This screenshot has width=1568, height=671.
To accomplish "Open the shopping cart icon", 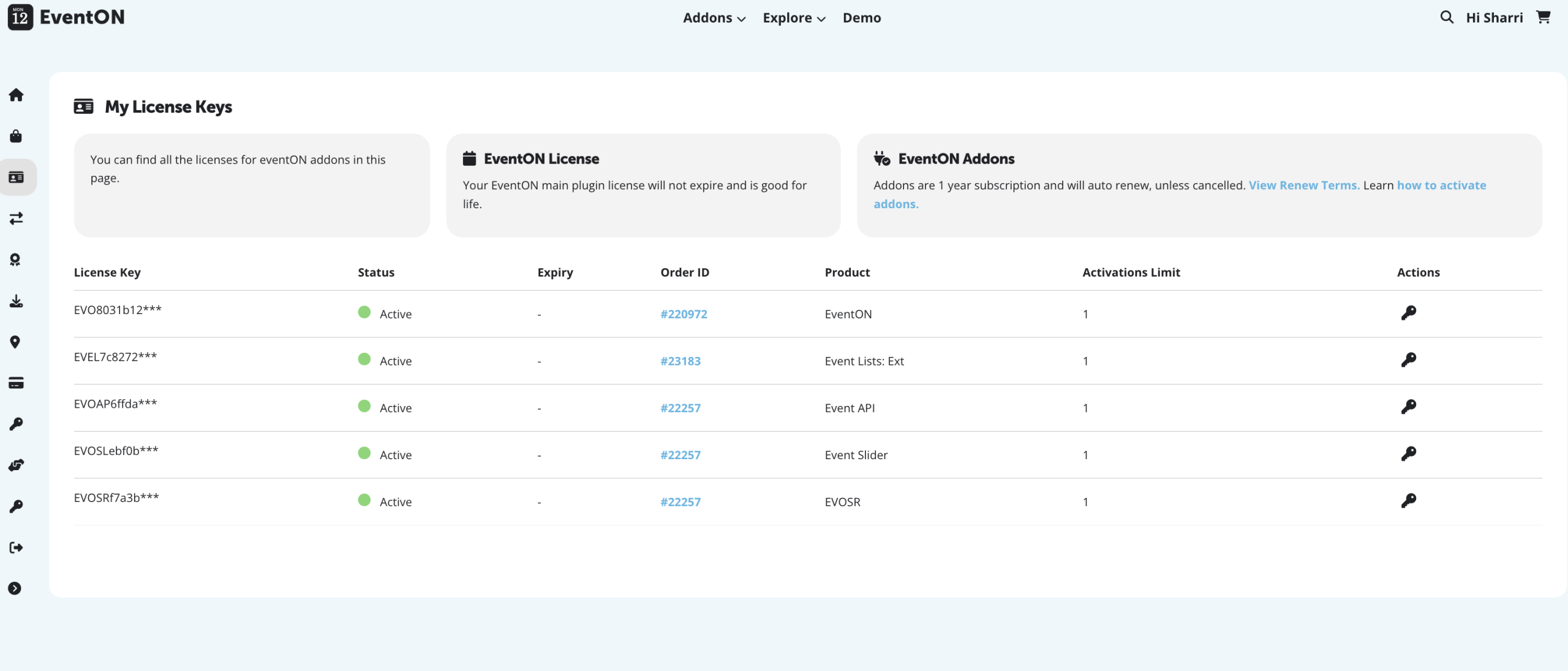I will pyautogui.click(x=1543, y=17).
